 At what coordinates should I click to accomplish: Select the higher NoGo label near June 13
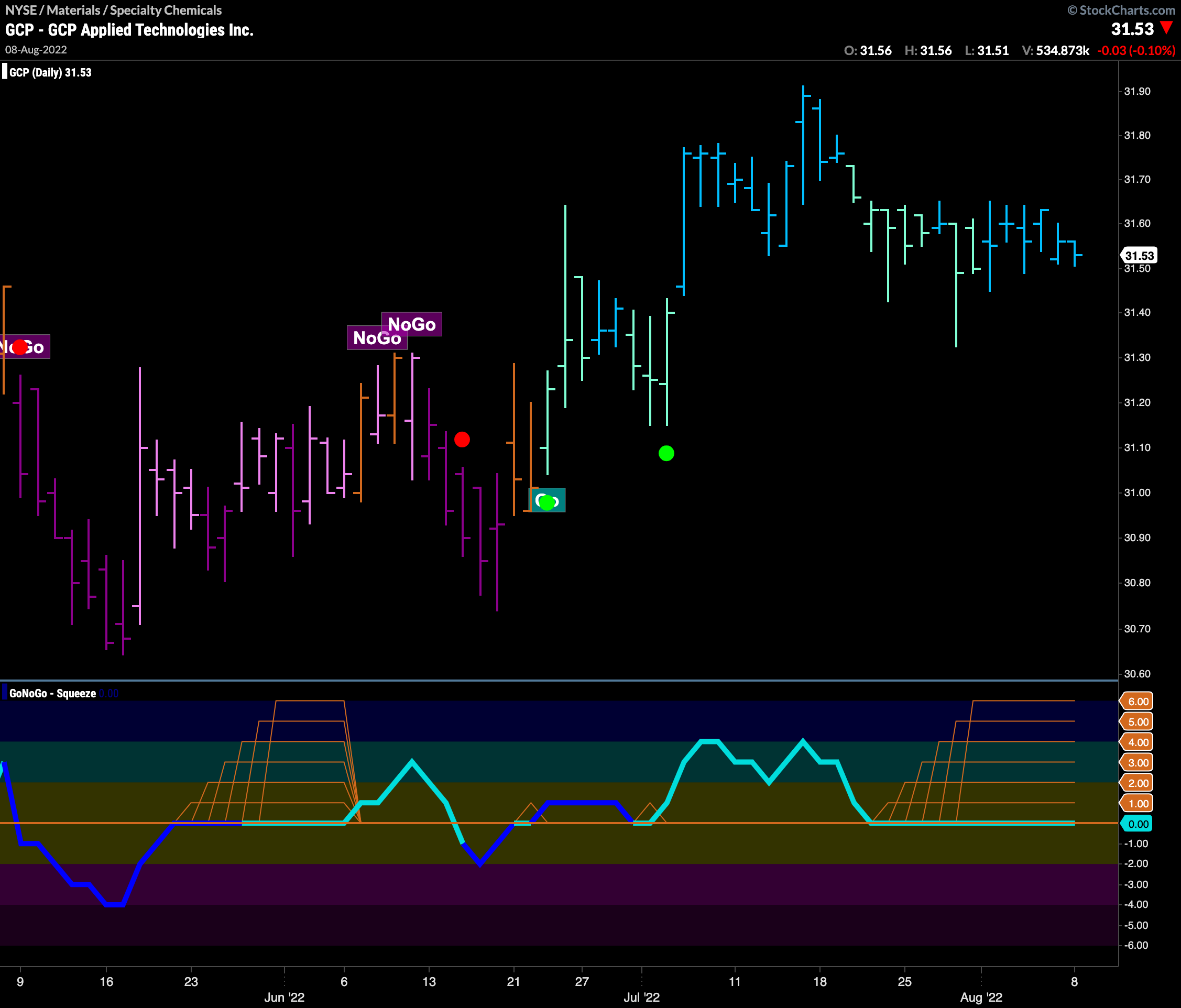tap(411, 324)
